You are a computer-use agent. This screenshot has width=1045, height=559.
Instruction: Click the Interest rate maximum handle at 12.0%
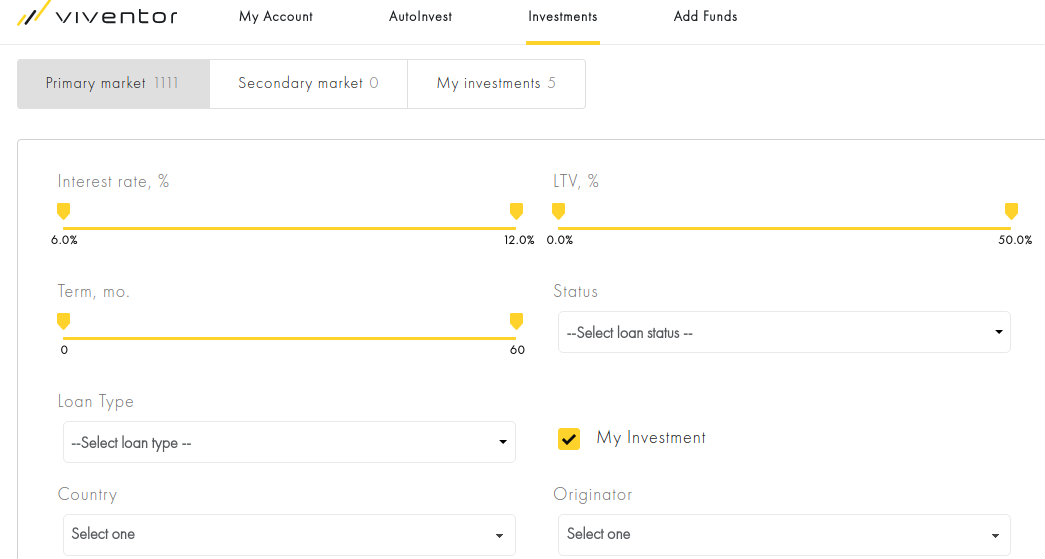point(517,212)
